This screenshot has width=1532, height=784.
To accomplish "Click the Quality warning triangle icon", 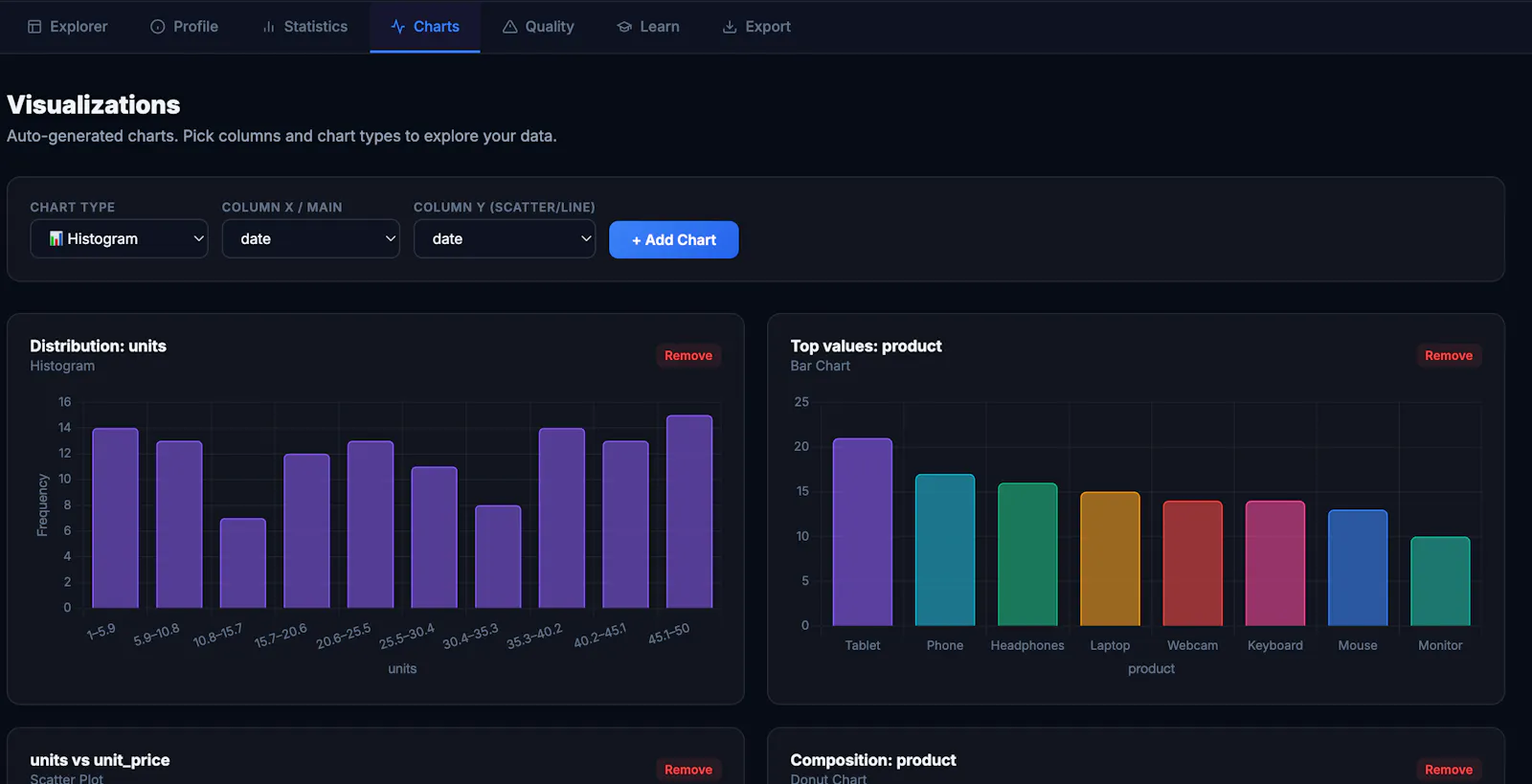I will click(510, 27).
